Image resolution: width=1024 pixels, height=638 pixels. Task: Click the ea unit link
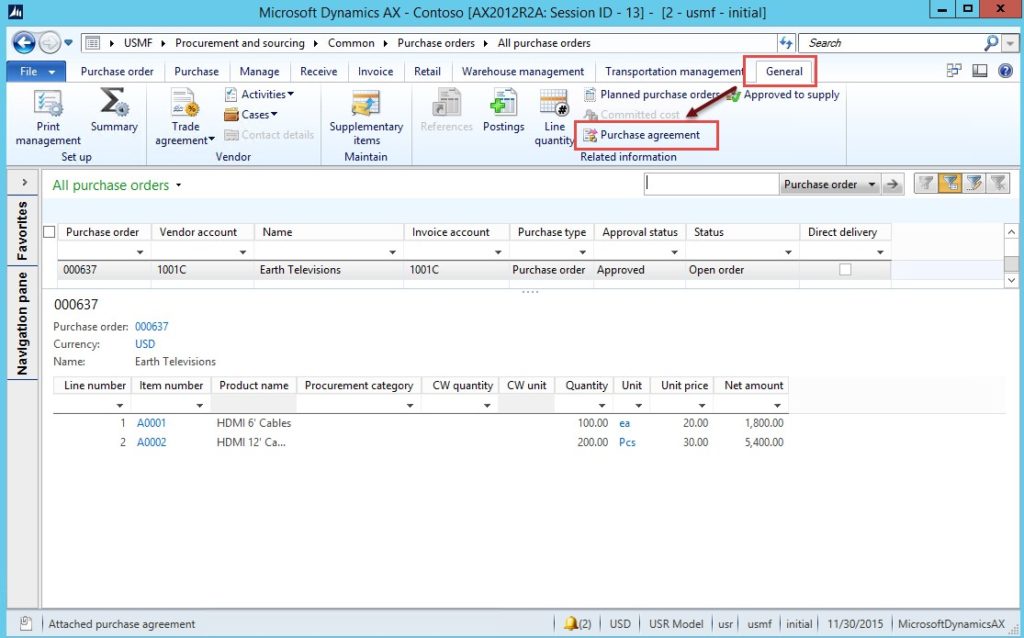pos(624,423)
